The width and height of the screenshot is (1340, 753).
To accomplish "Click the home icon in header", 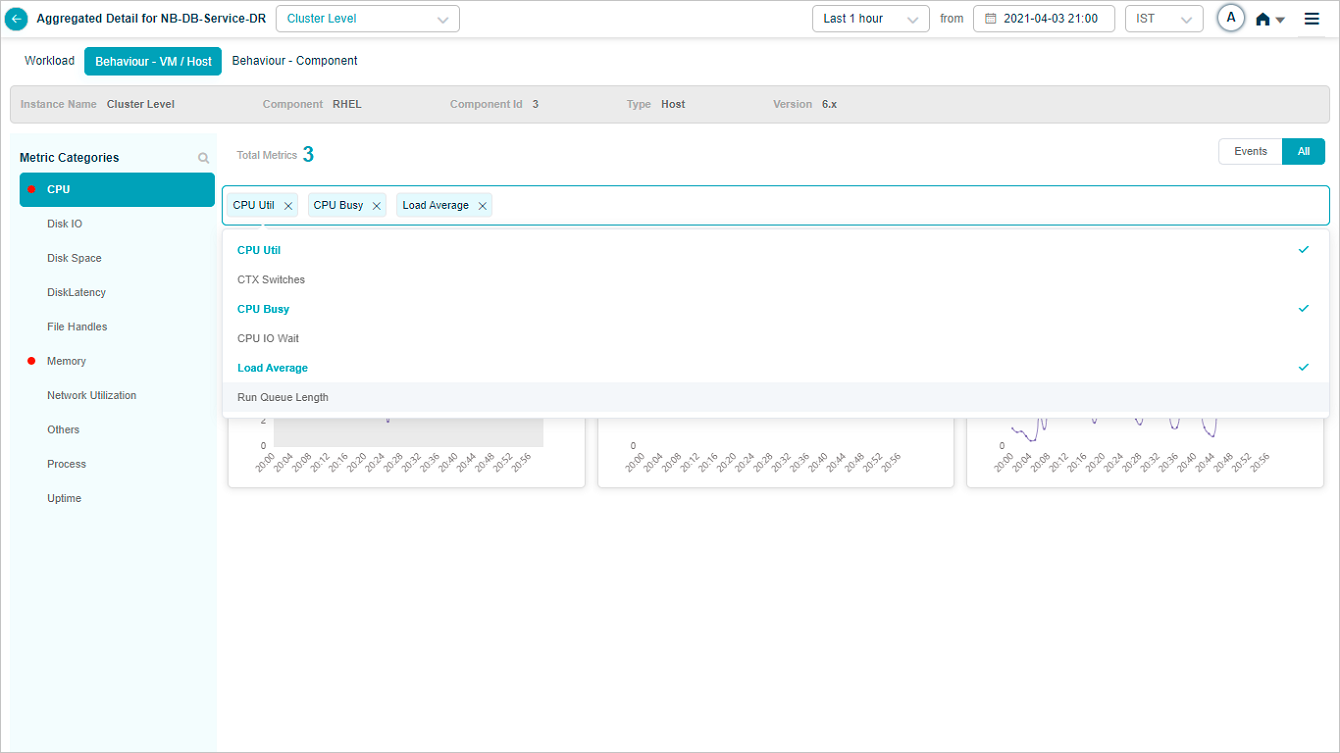I will [x=1263, y=19].
